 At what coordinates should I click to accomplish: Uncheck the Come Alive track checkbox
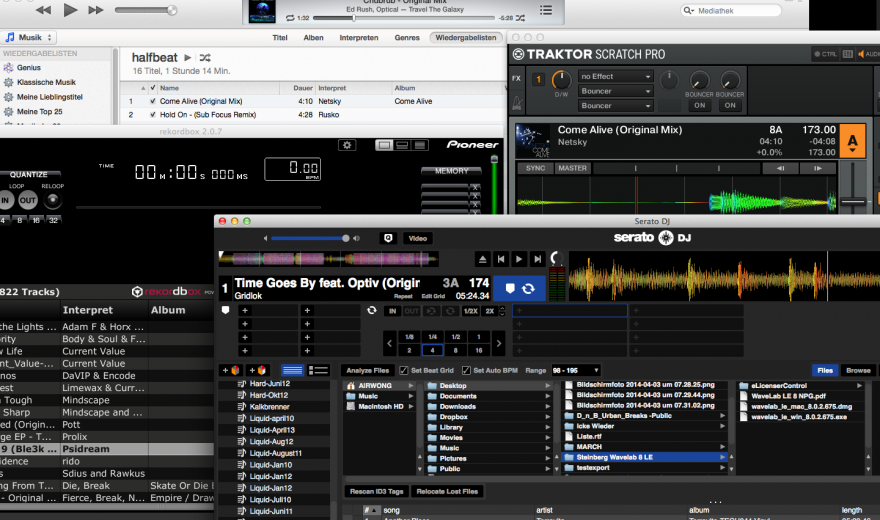point(152,101)
